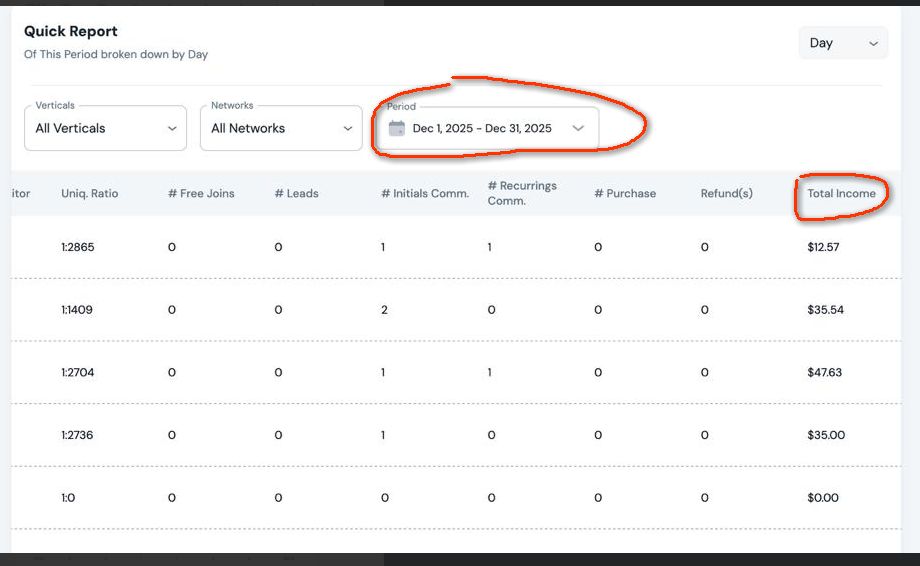Click the # Free Joins column header
The width and height of the screenshot is (920, 566).
tap(200, 193)
